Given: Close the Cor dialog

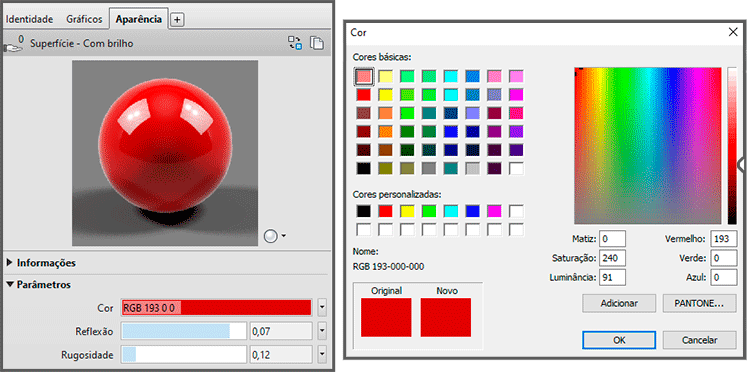Looking at the screenshot, I should 733,32.
